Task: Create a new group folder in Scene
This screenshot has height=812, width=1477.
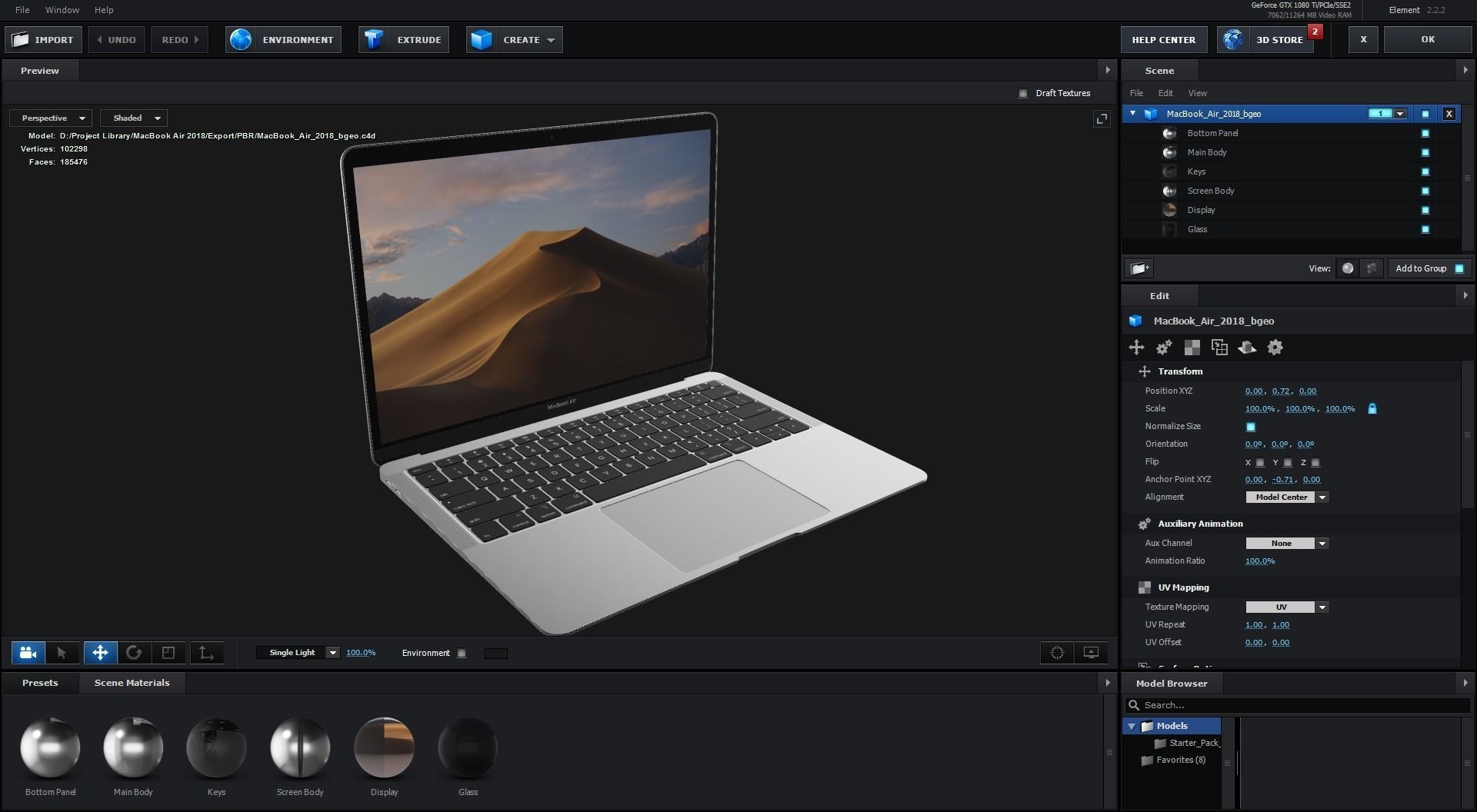Action: coord(1139,268)
